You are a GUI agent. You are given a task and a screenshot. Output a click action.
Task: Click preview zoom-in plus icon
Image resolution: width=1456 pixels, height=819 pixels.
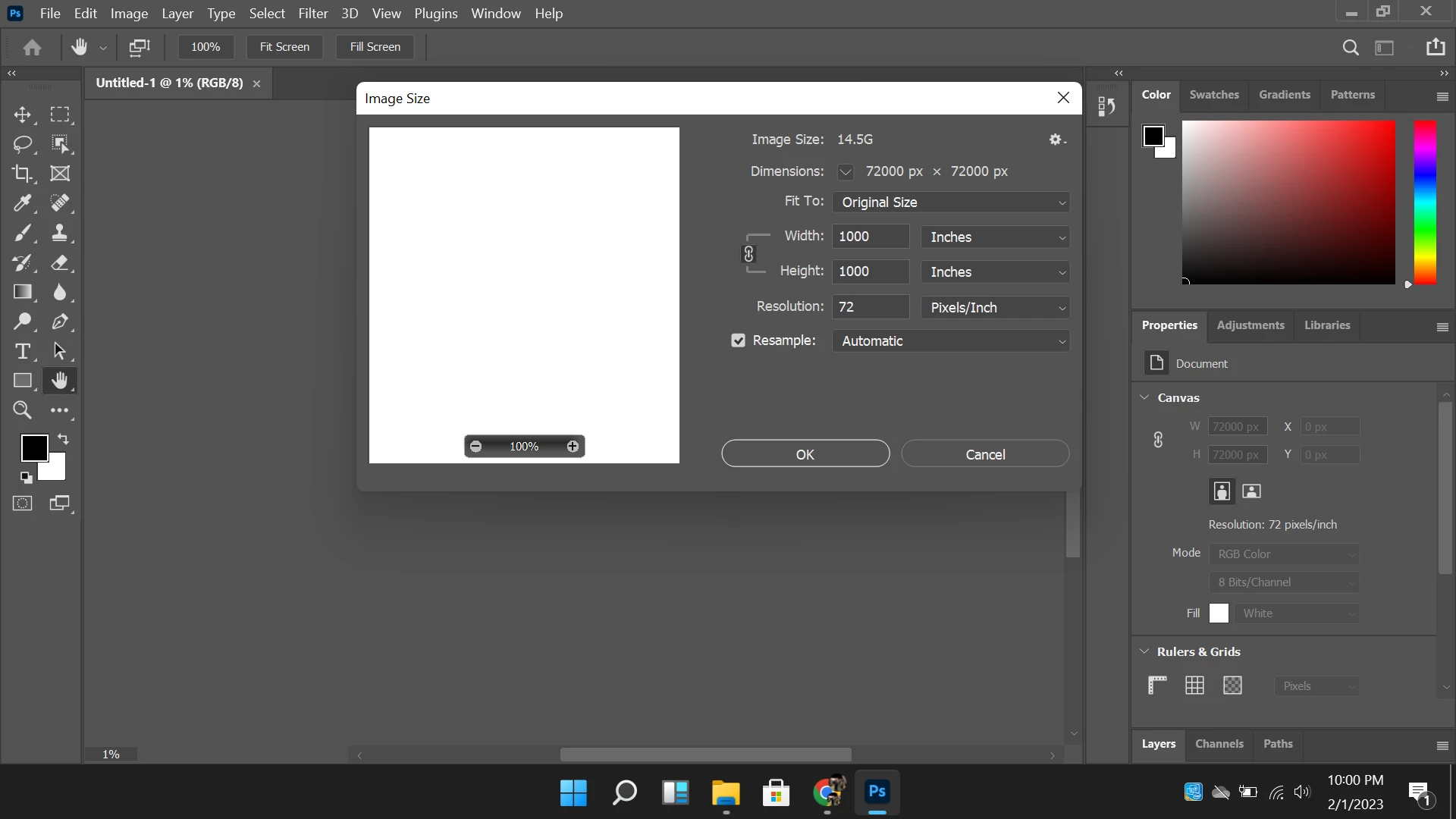coord(573,447)
